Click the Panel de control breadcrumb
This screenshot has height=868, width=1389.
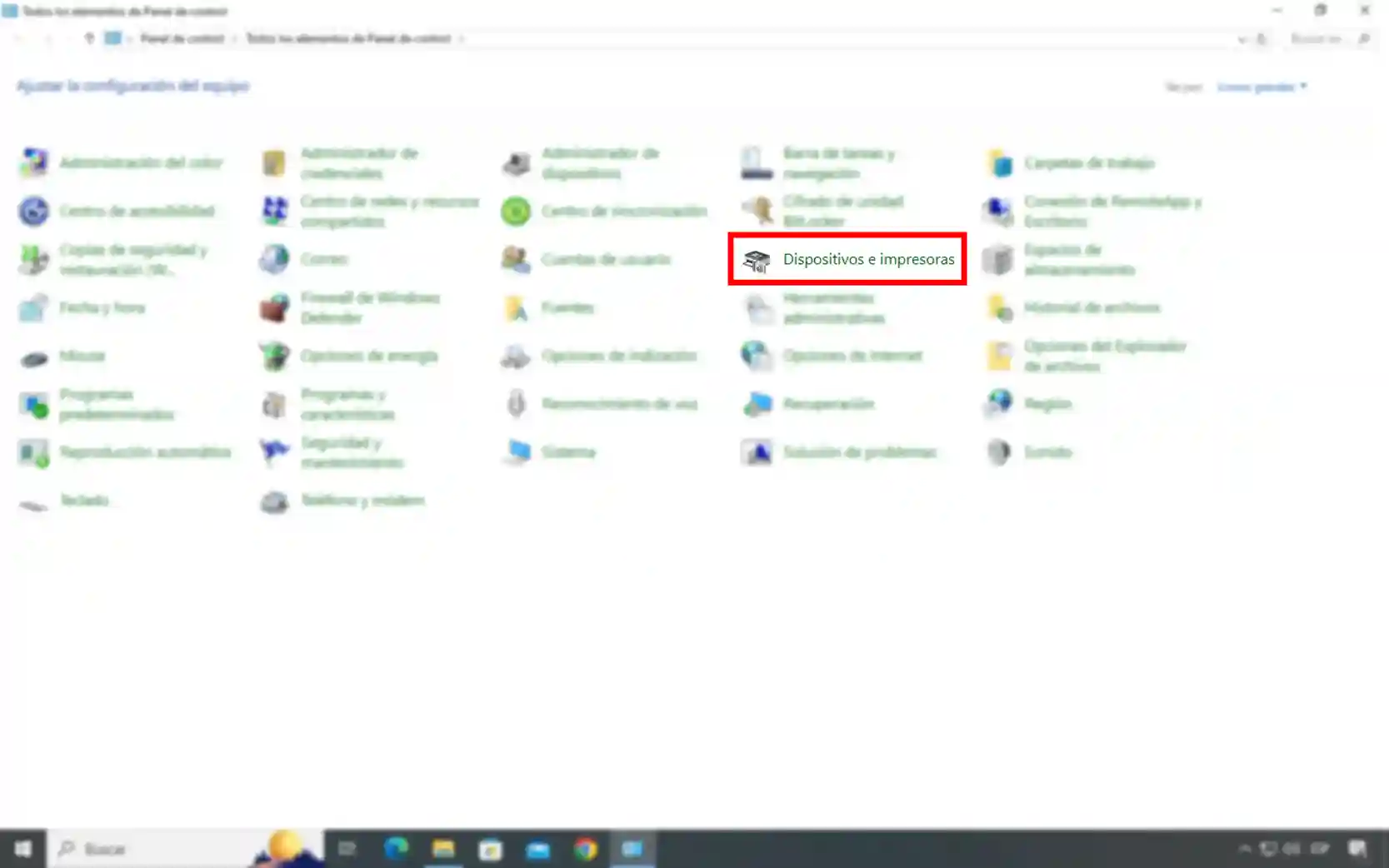tap(182, 39)
